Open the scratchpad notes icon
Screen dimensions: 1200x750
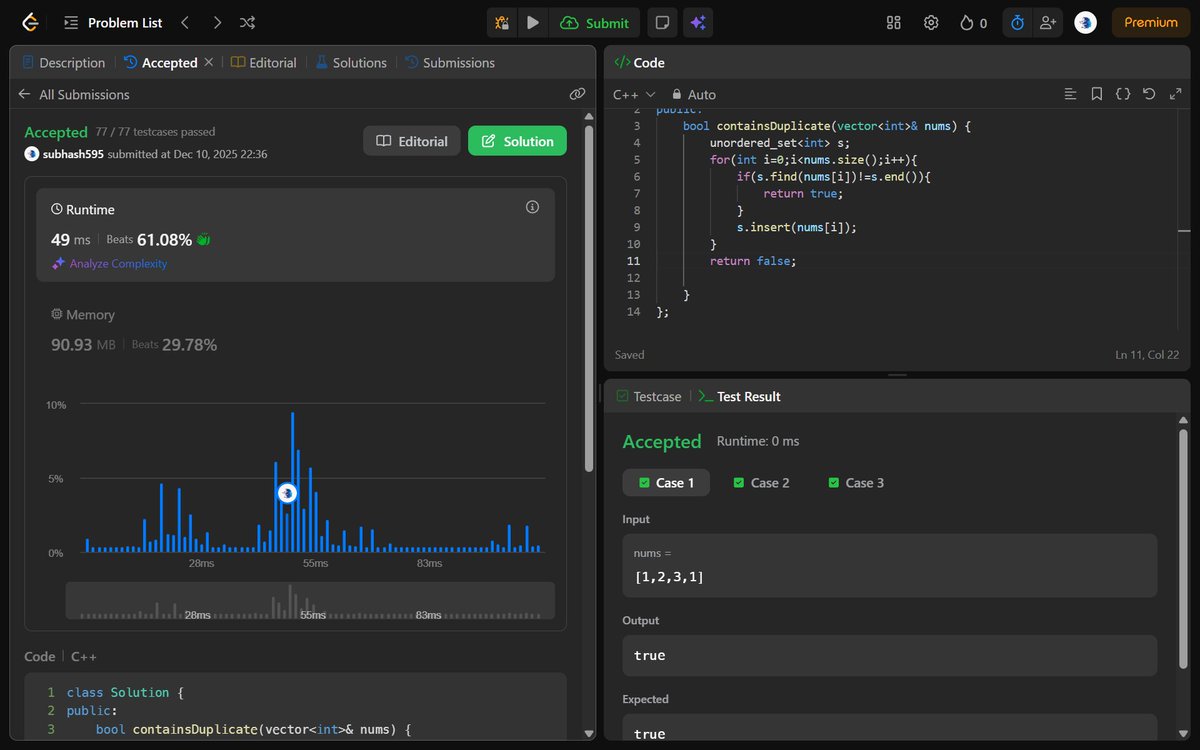(662, 22)
